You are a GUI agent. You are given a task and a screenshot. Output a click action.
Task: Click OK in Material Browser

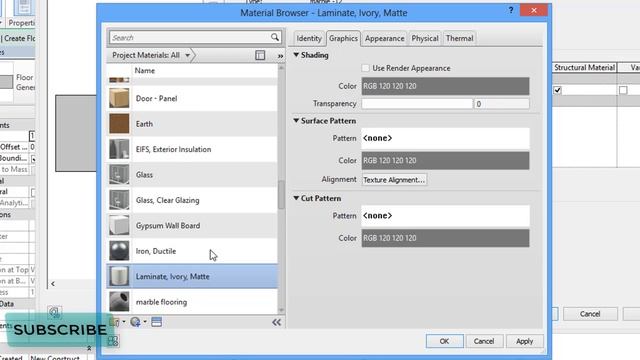444,341
